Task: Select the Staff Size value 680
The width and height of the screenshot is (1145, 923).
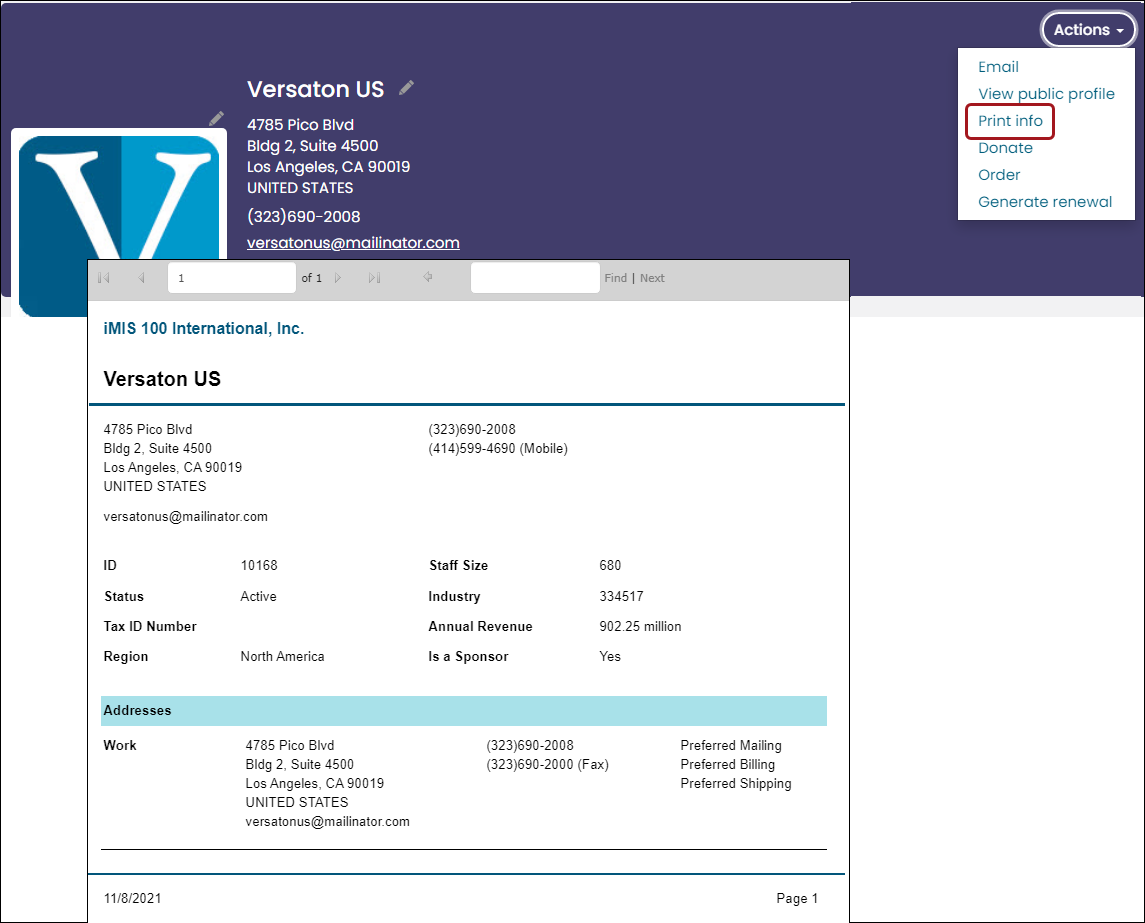Action: pos(610,565)
